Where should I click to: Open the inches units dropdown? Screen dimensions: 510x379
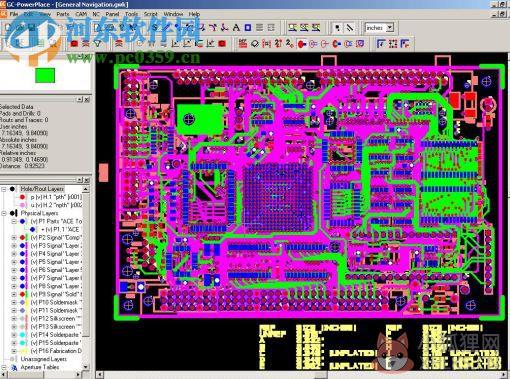point(389,28)
